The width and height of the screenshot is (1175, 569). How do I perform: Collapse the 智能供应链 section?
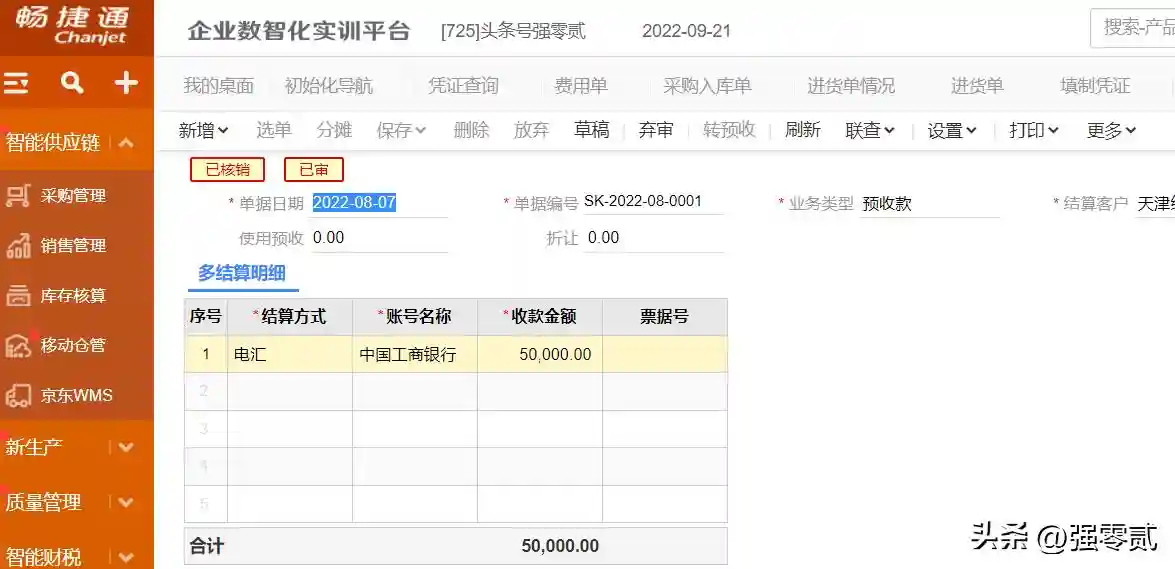[126, 143]
